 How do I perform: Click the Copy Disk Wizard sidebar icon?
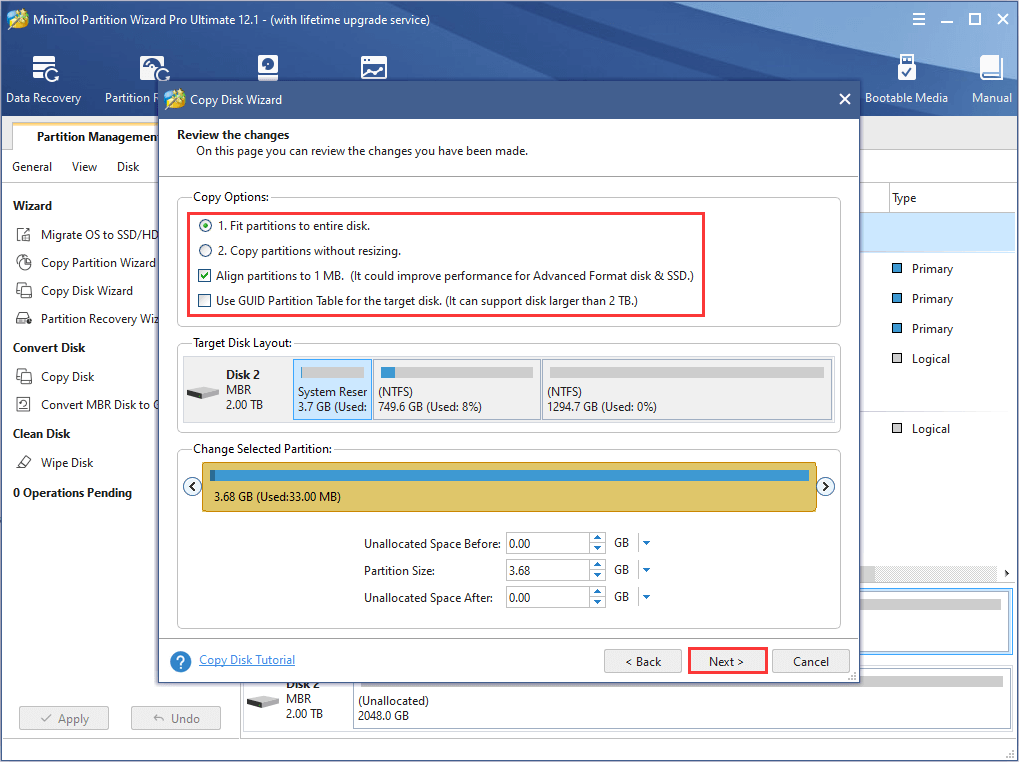tap(23, 290)
